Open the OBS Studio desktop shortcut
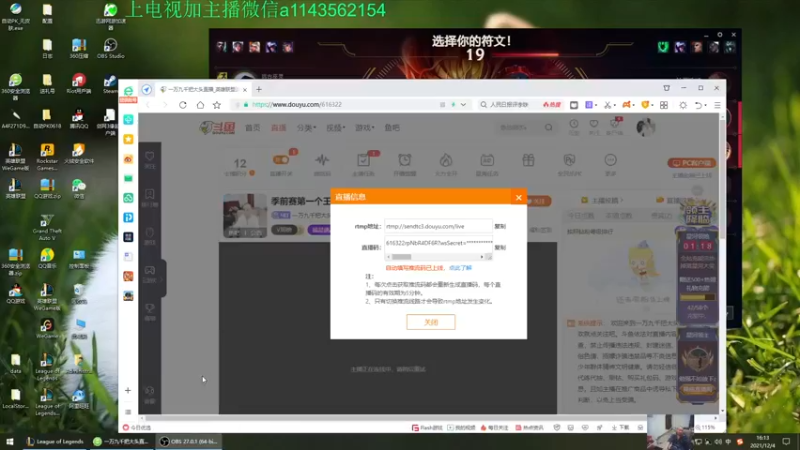 (110, 48)
